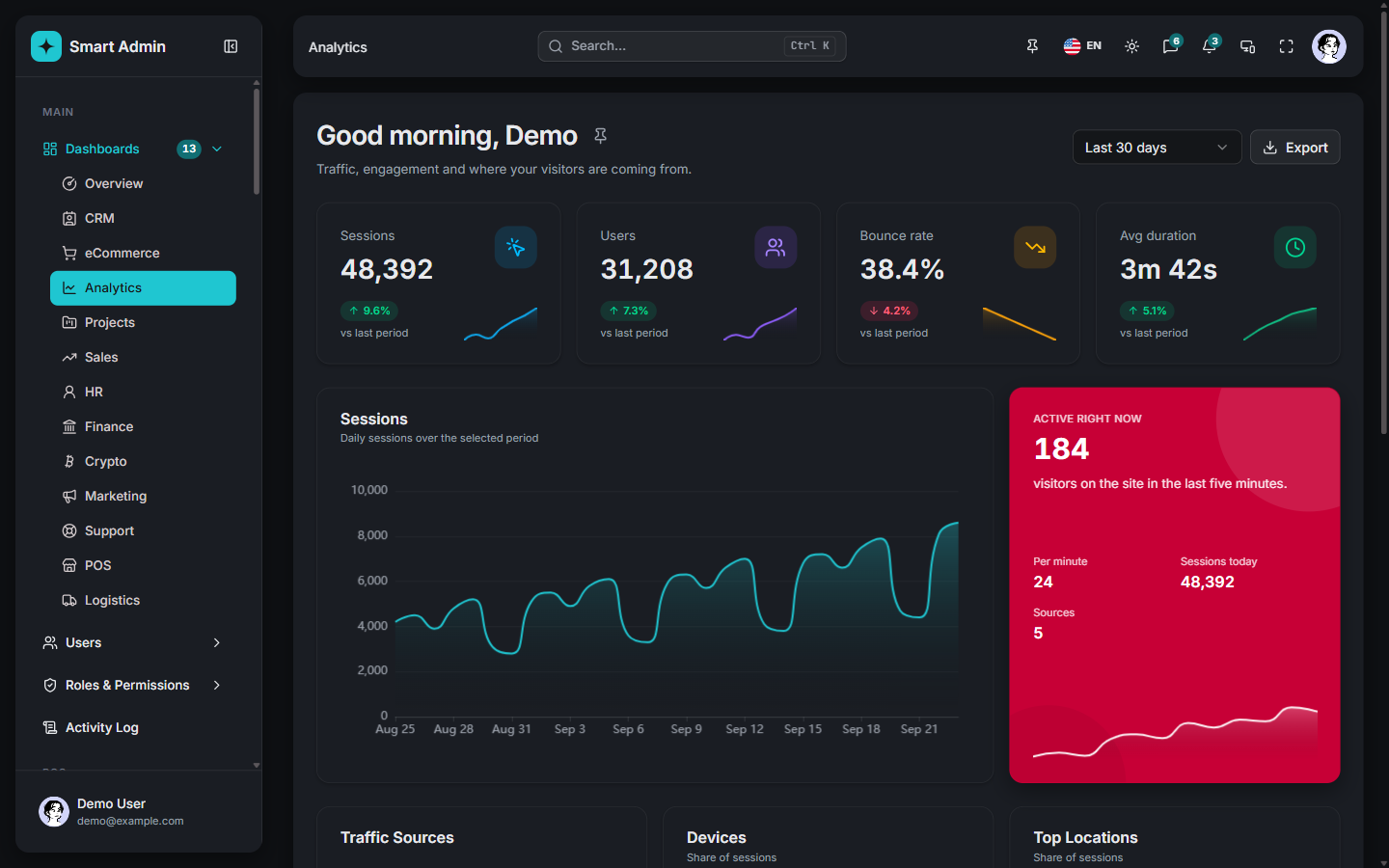Go to the Support dashboard

point(143,530)
